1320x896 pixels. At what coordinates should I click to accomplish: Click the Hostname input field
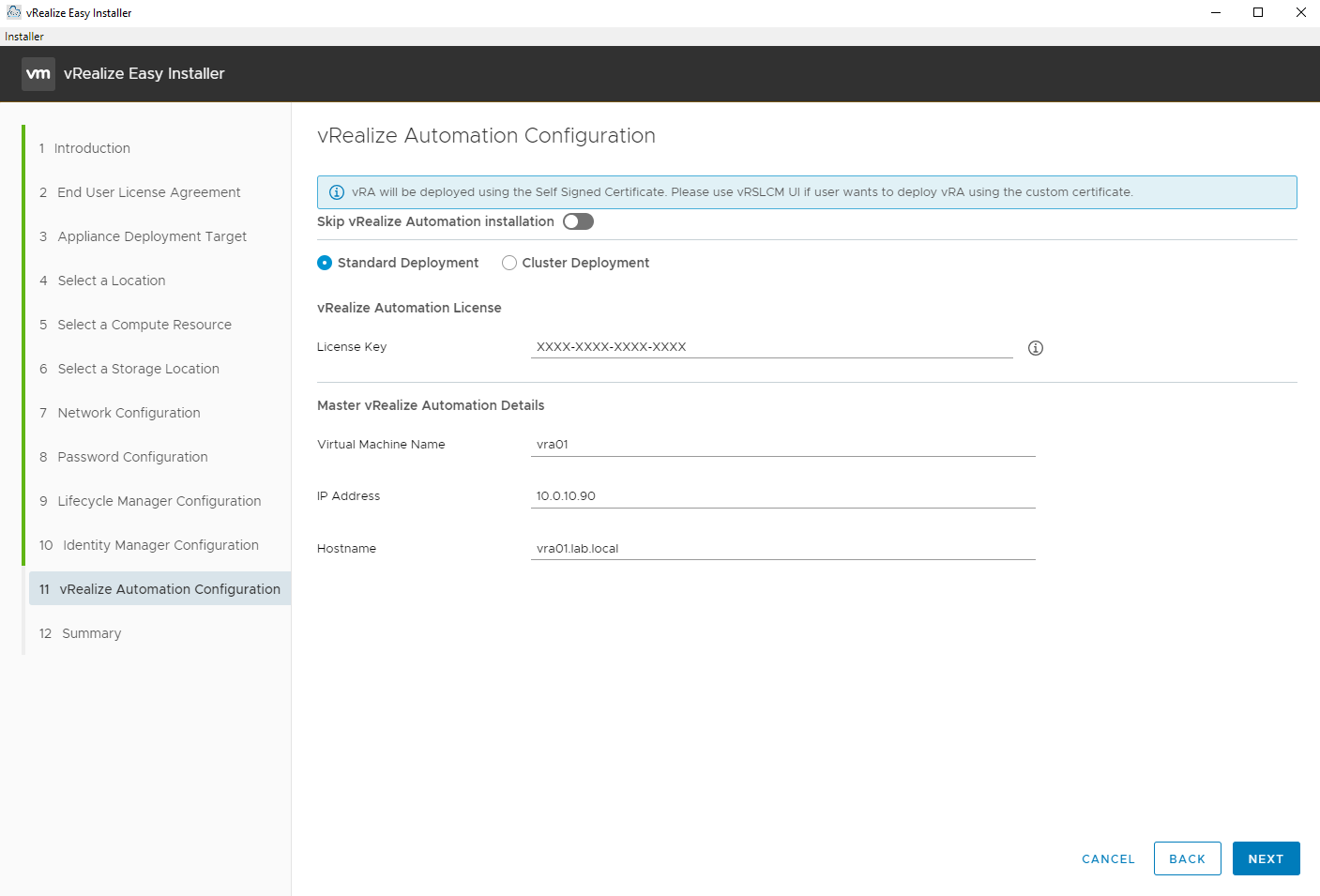(x=782, y=549)
